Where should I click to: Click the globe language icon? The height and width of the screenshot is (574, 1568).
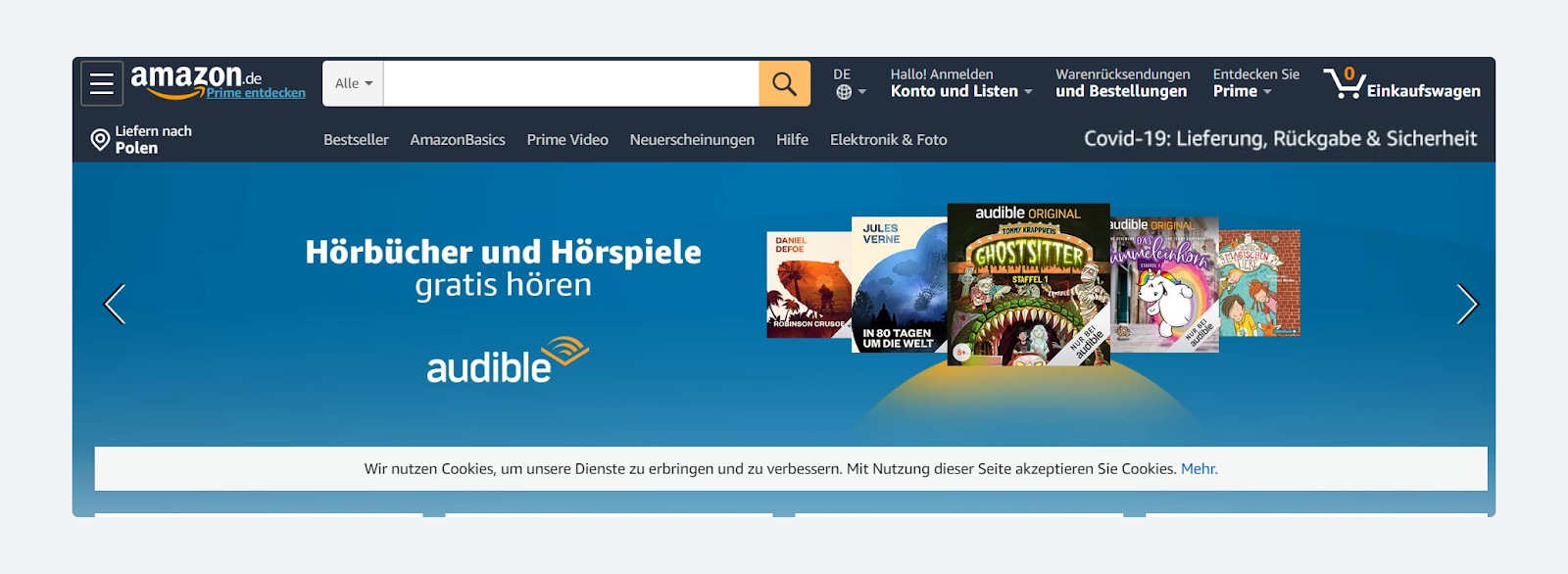point(844,92)
